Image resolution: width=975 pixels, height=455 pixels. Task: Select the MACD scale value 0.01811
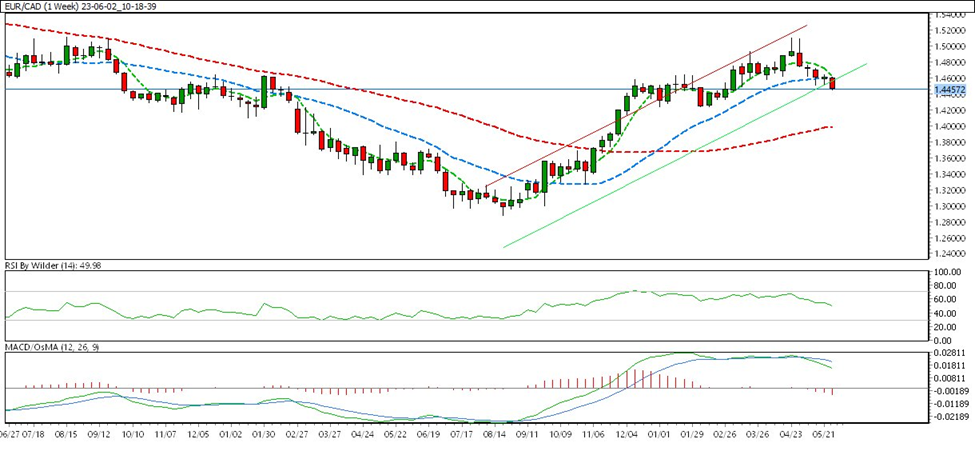point(950,366)
